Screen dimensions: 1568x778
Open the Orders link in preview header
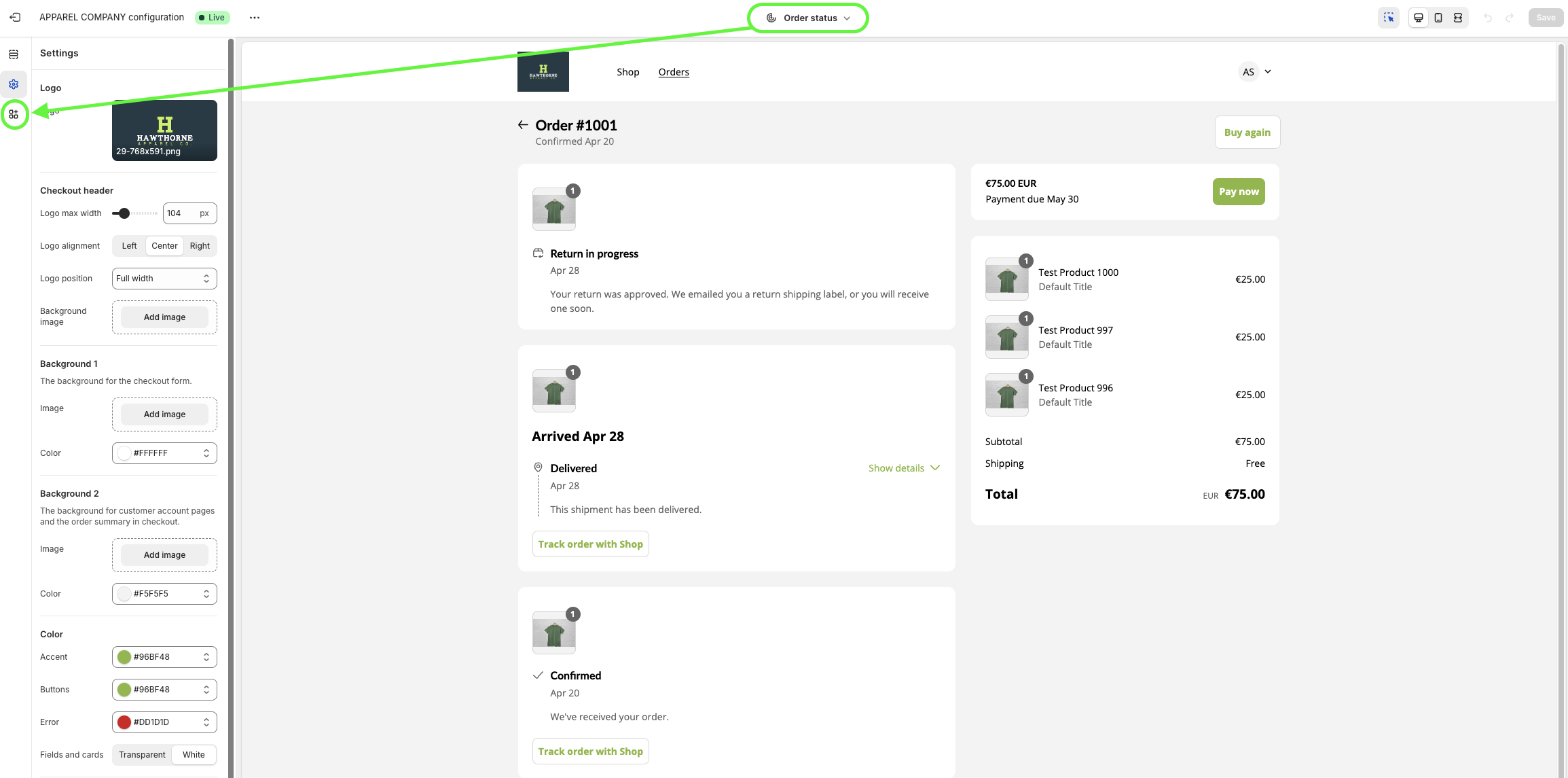point(674,72)
